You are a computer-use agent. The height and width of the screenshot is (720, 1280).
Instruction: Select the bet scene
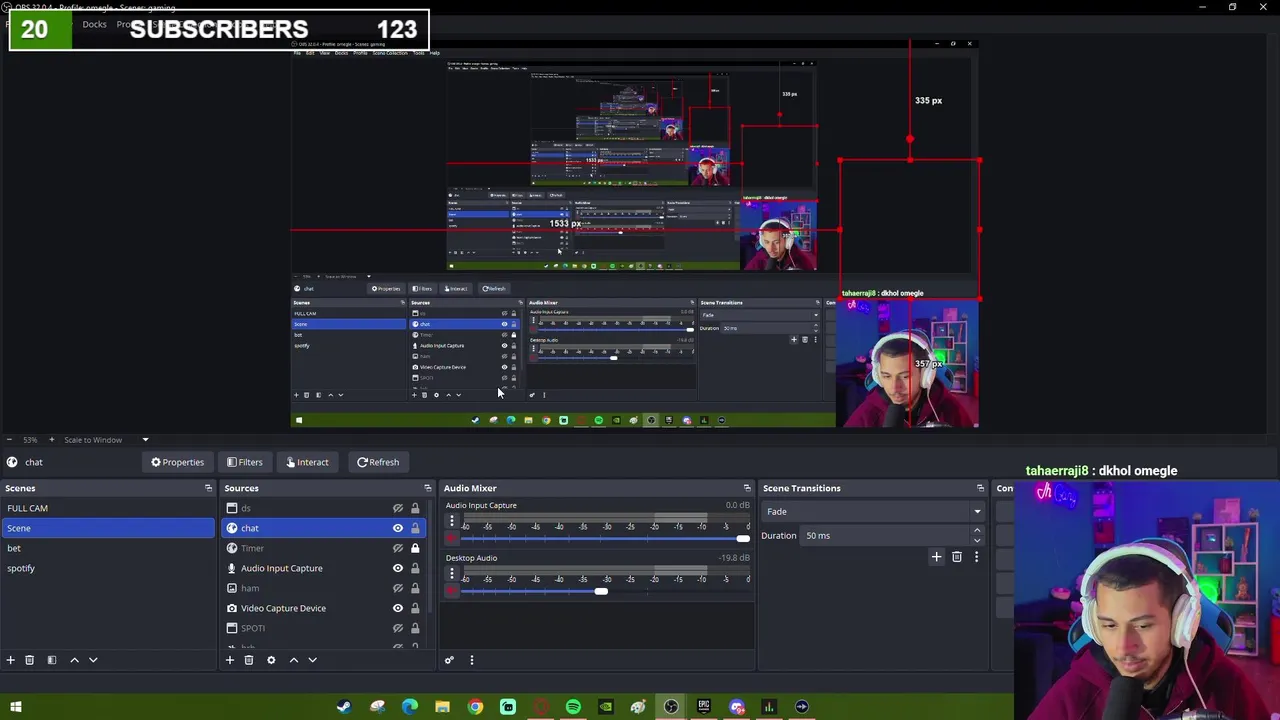point(107,548)
